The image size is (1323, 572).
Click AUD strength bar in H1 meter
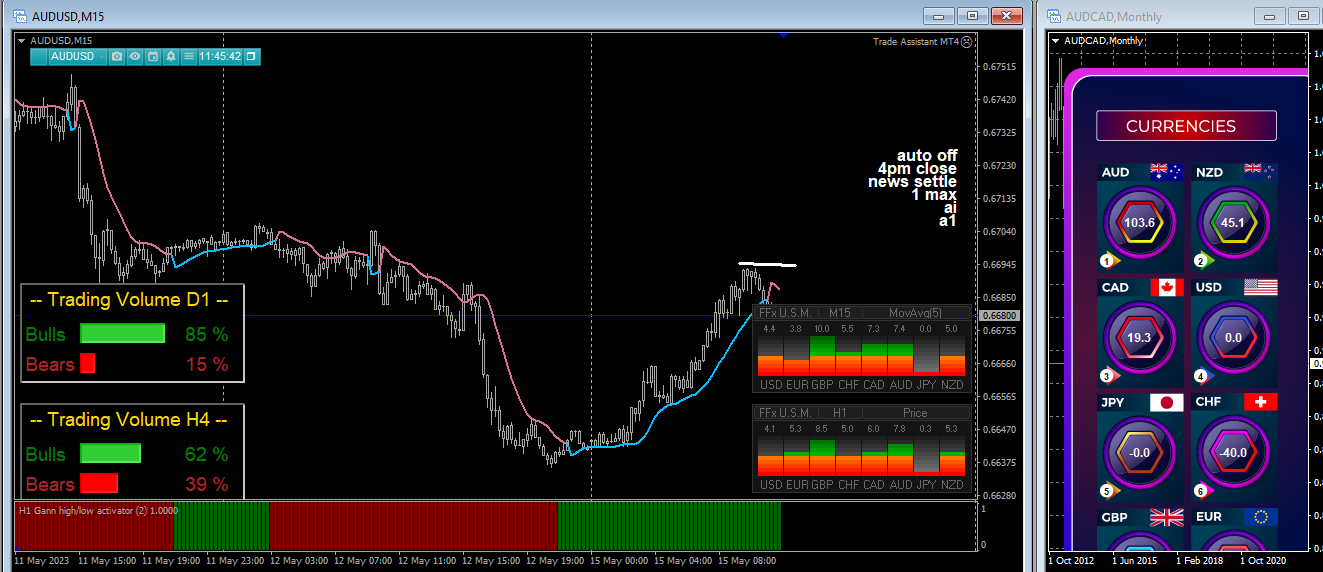(900, 455)
